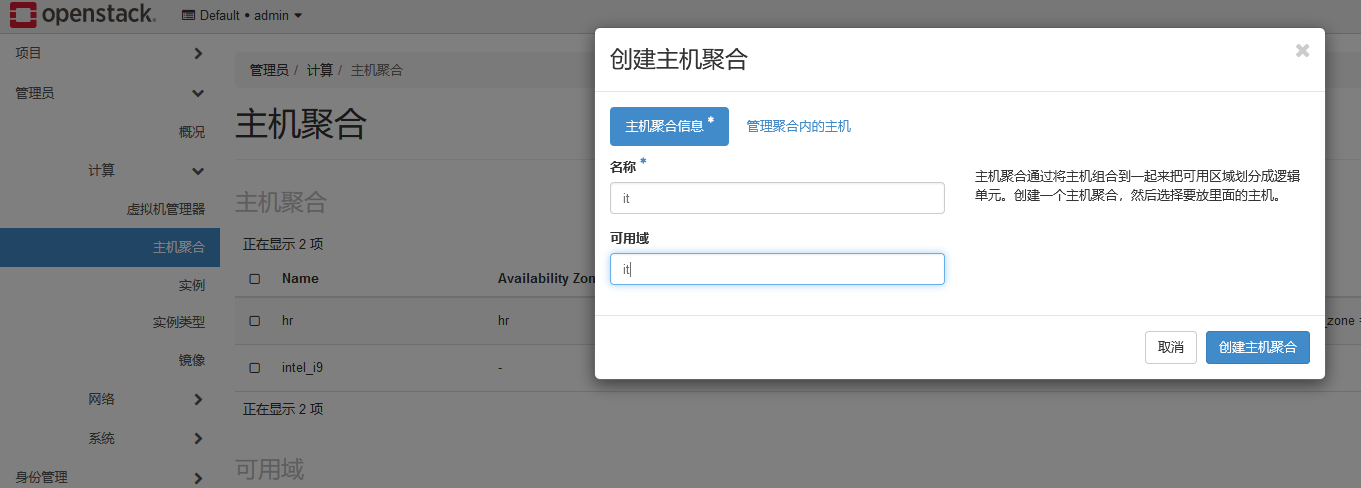Viewport: 1361px width, 488px height.
Task: Click the 名称 input field
Action: click(x=777, y=198)
